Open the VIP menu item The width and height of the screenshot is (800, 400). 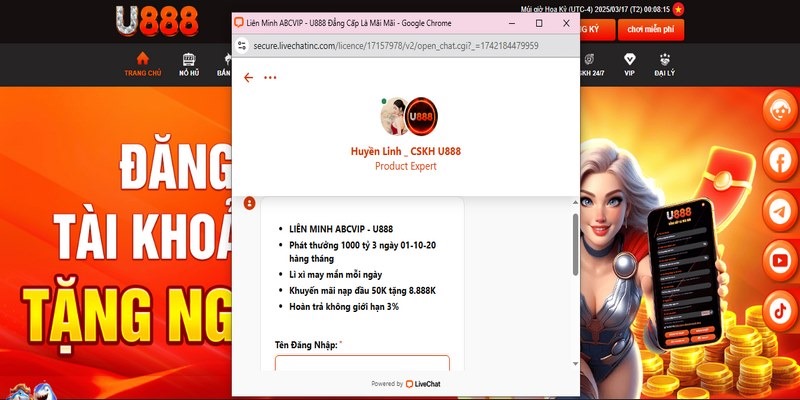pyautogui.click(x=630, y=65)
